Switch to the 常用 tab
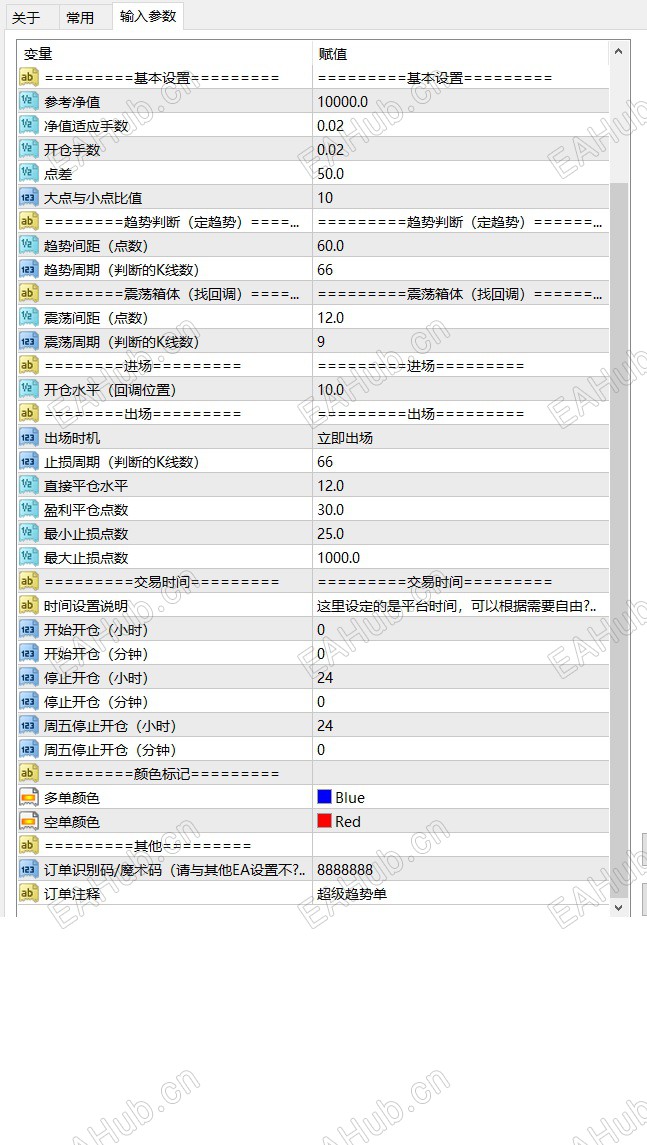Viewport: 647px width, 1145px height. pos(80,18)
